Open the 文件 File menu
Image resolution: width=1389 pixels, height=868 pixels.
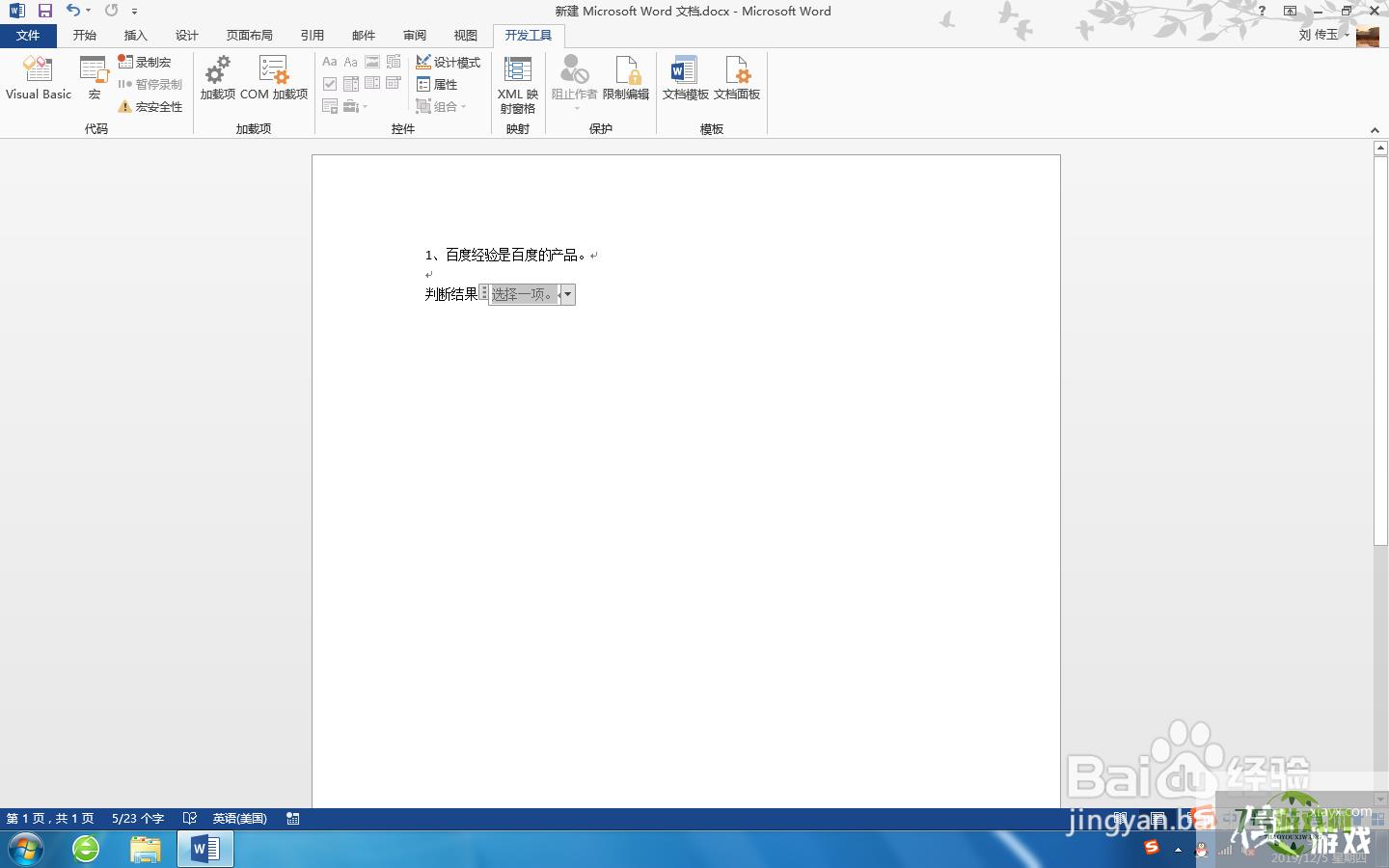28,35
